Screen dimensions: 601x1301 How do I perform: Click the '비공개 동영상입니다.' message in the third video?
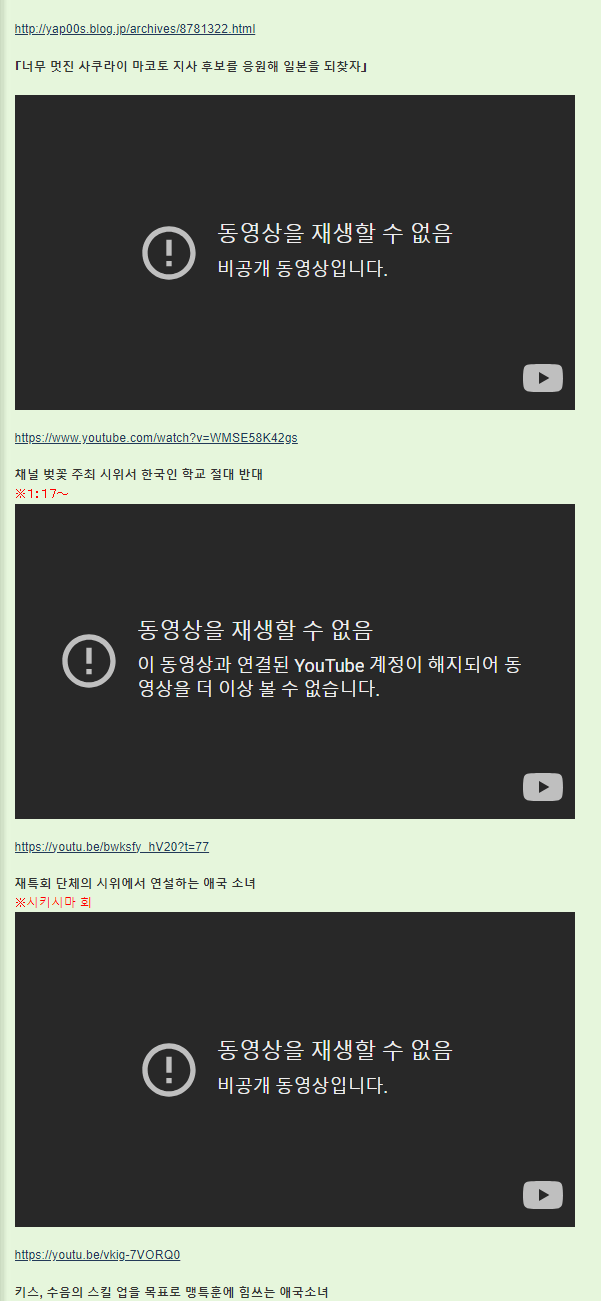[x=302, y=1086]
